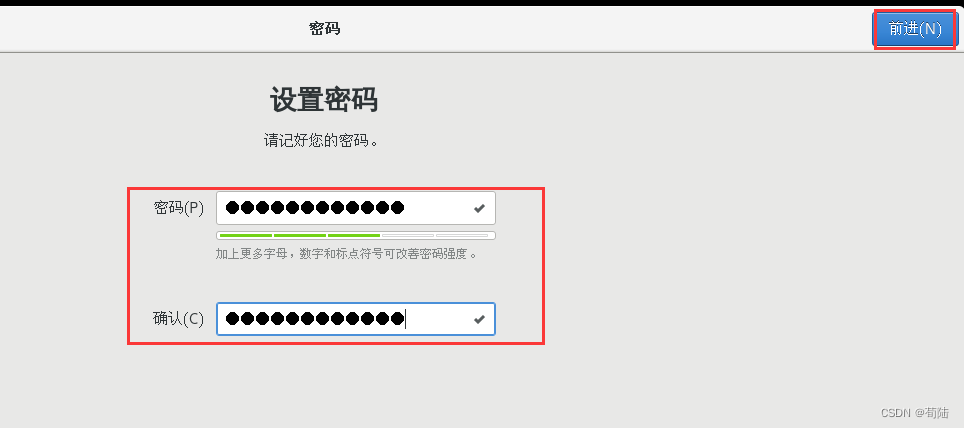Screen dimensions: 964x428
Task: Click fourth empty password strength segment
Action: [x=408, y=236]
